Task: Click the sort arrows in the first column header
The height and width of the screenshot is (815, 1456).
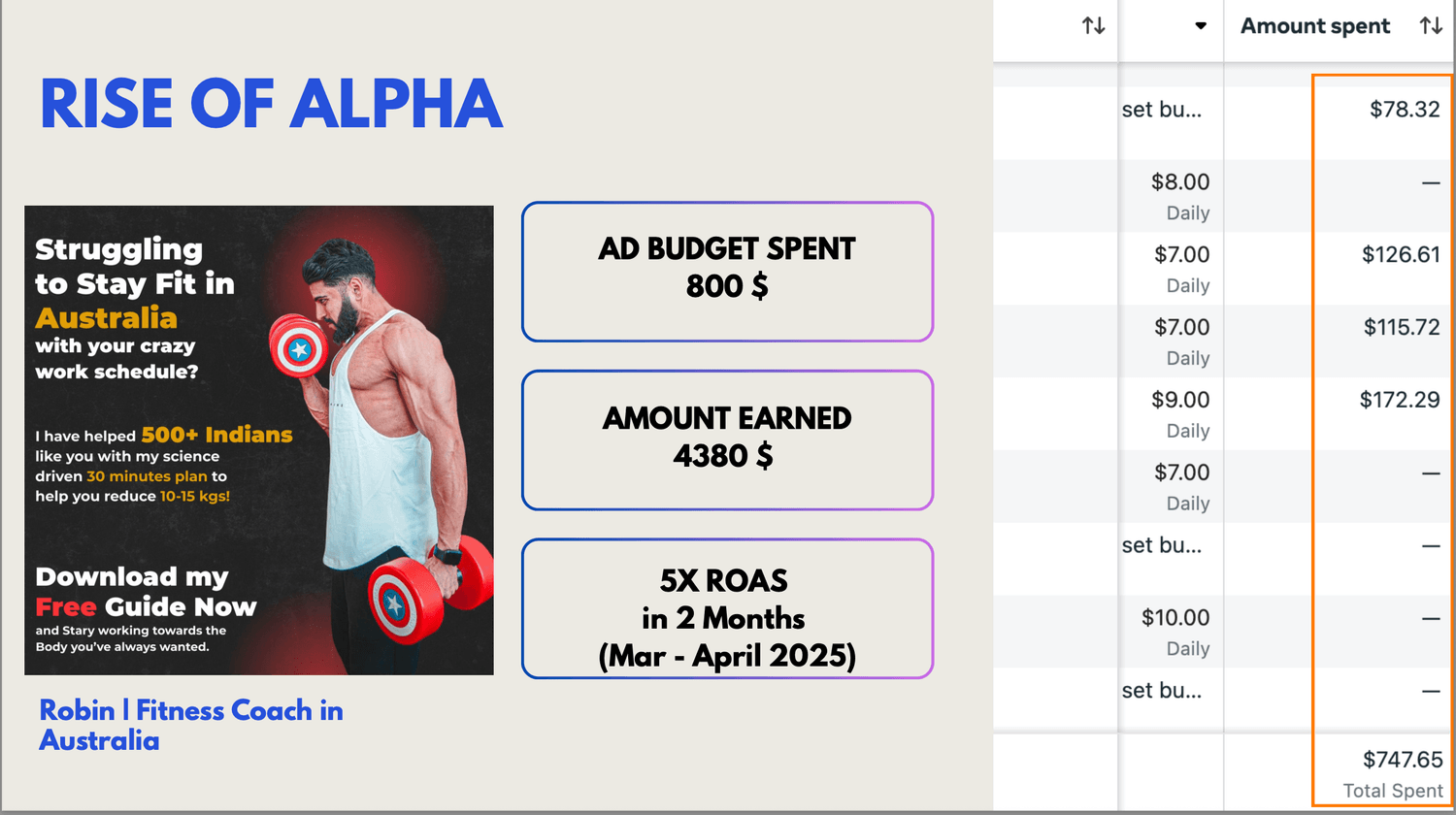Action: (x=1094, y=26)
